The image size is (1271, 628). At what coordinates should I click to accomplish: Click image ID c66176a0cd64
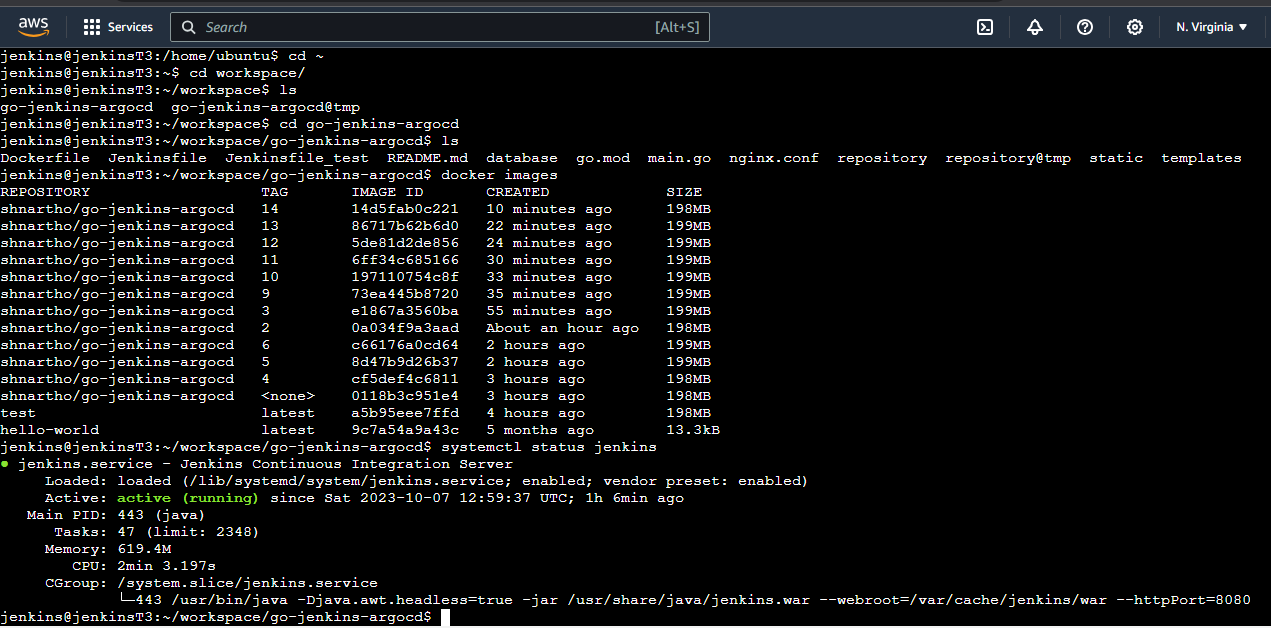coord(405,345)
